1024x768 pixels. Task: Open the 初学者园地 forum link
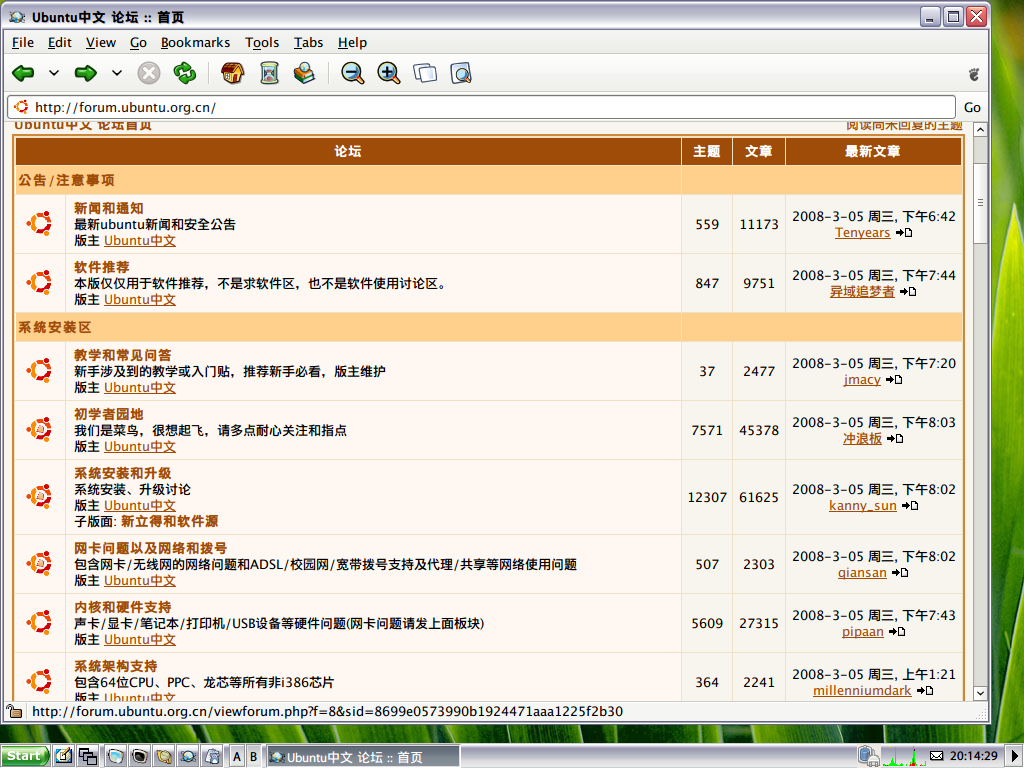(x=108, y=414)
